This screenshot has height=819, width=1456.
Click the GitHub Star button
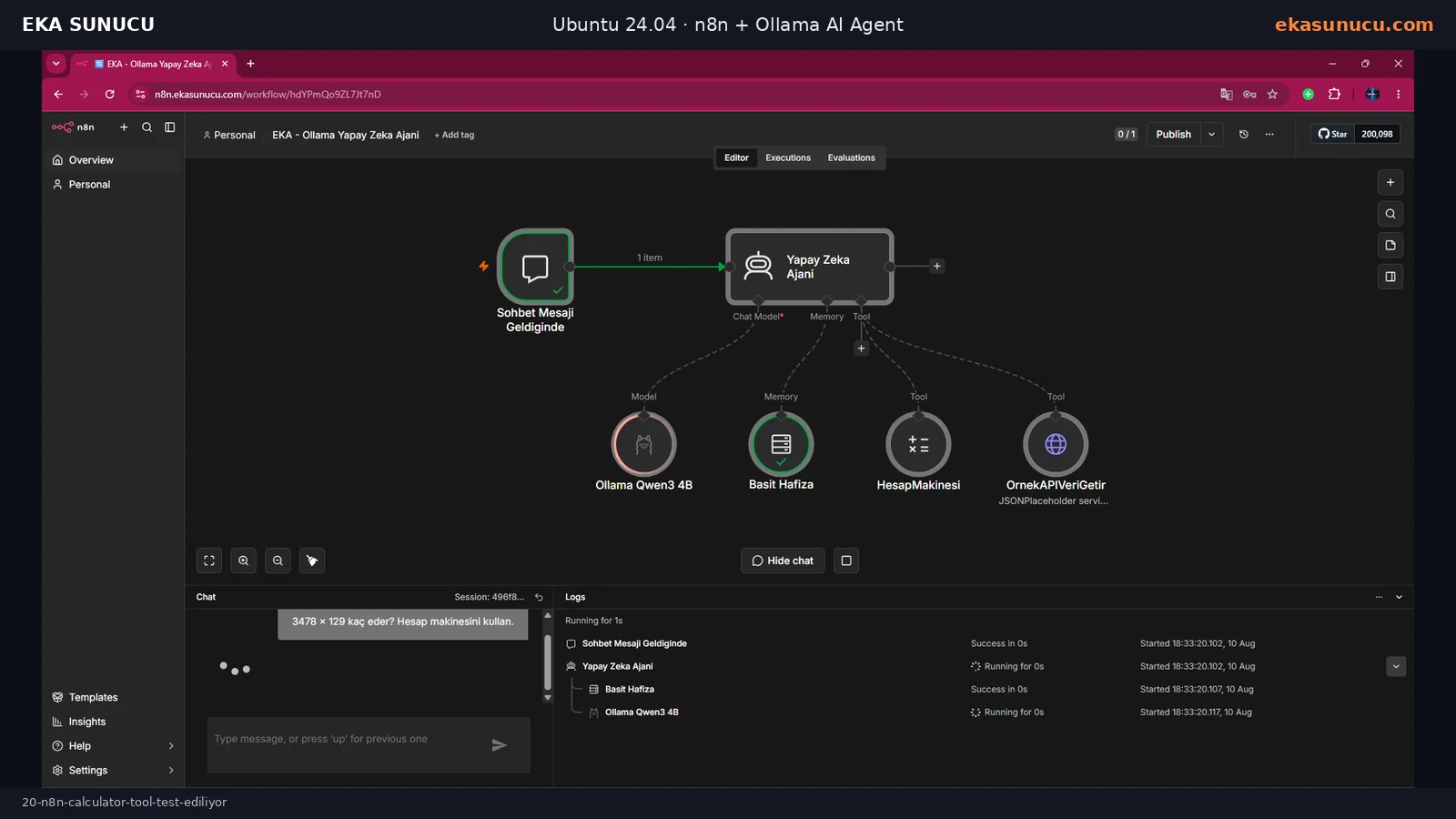pyautogui.click(x=1332, y=134)
